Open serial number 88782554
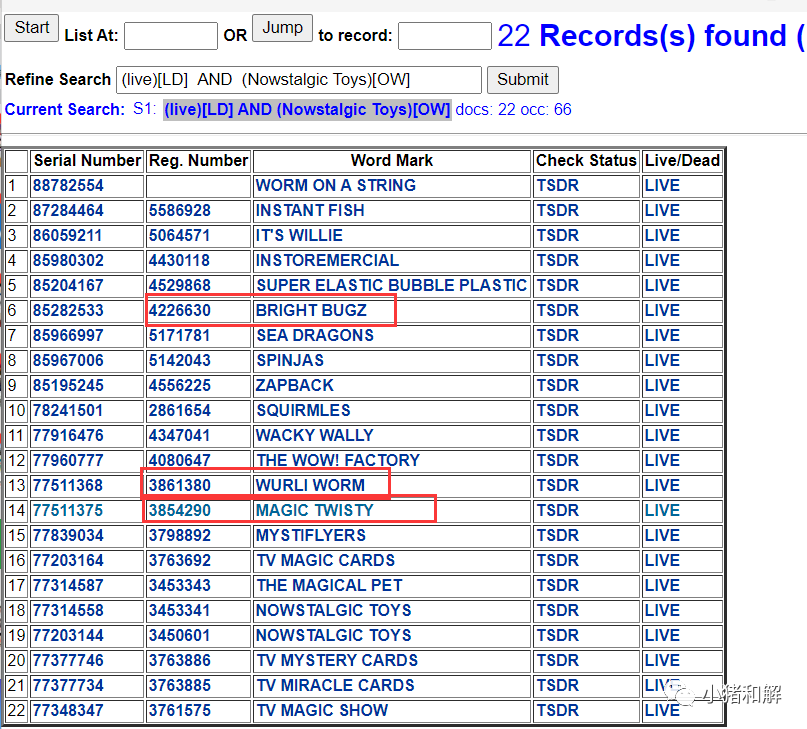 pyautogui.click(x=68, y=185)
